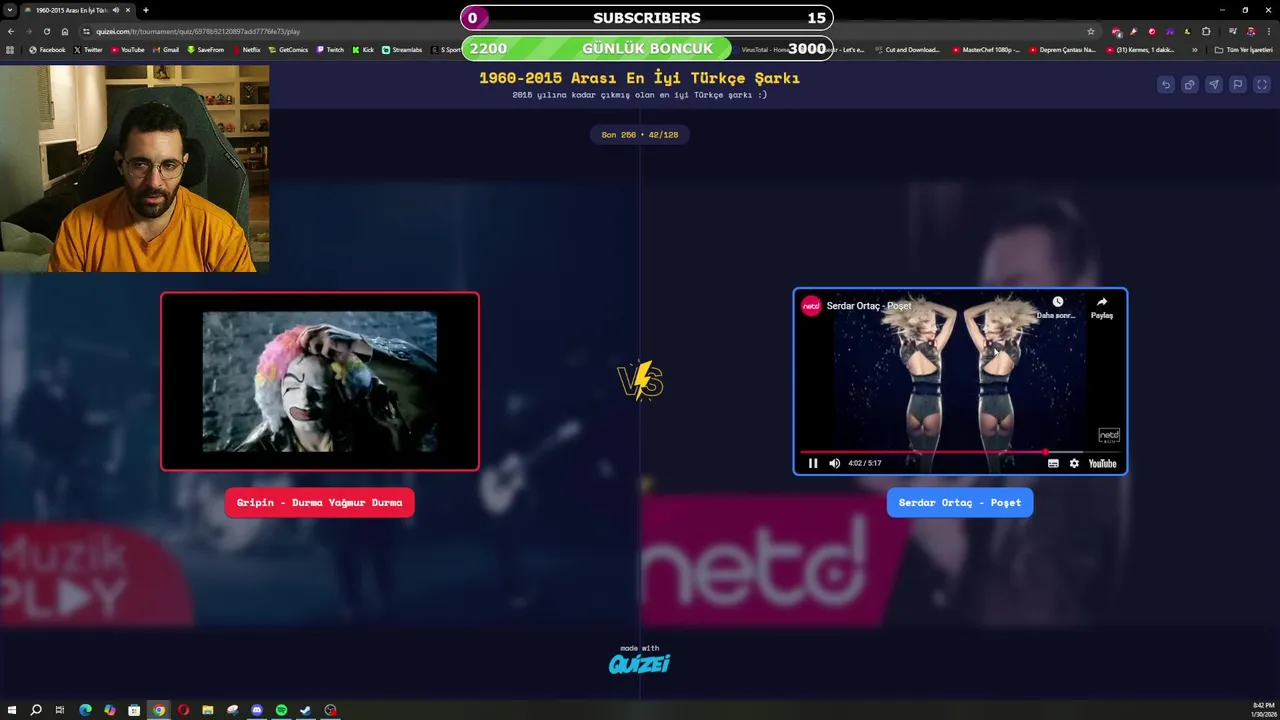
Task: Open YouTube player settings gear
Action: (1074, 463)
